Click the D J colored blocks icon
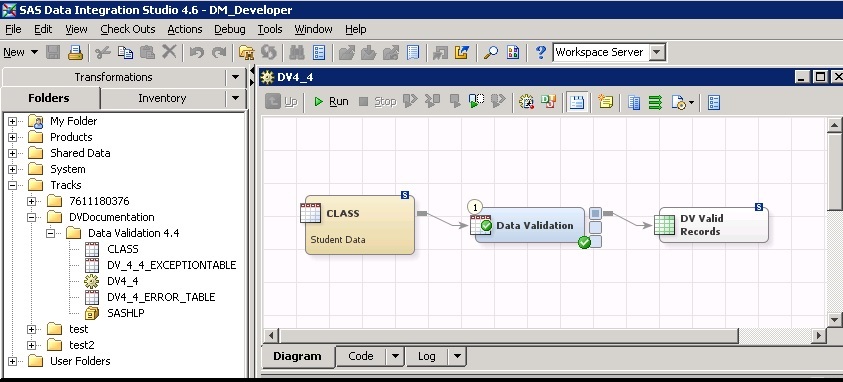This screenshot has width=843, height=382. pos(548,102)
